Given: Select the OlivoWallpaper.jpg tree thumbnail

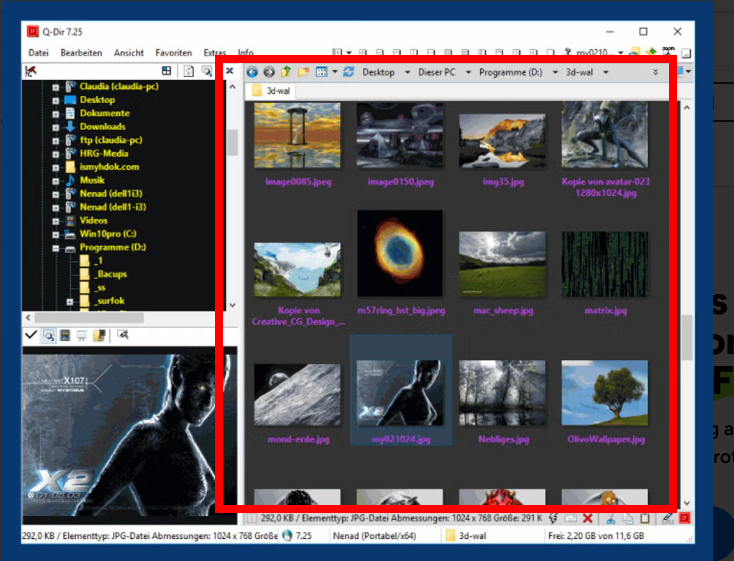Looking at the screenshot, I should (605, 393).
